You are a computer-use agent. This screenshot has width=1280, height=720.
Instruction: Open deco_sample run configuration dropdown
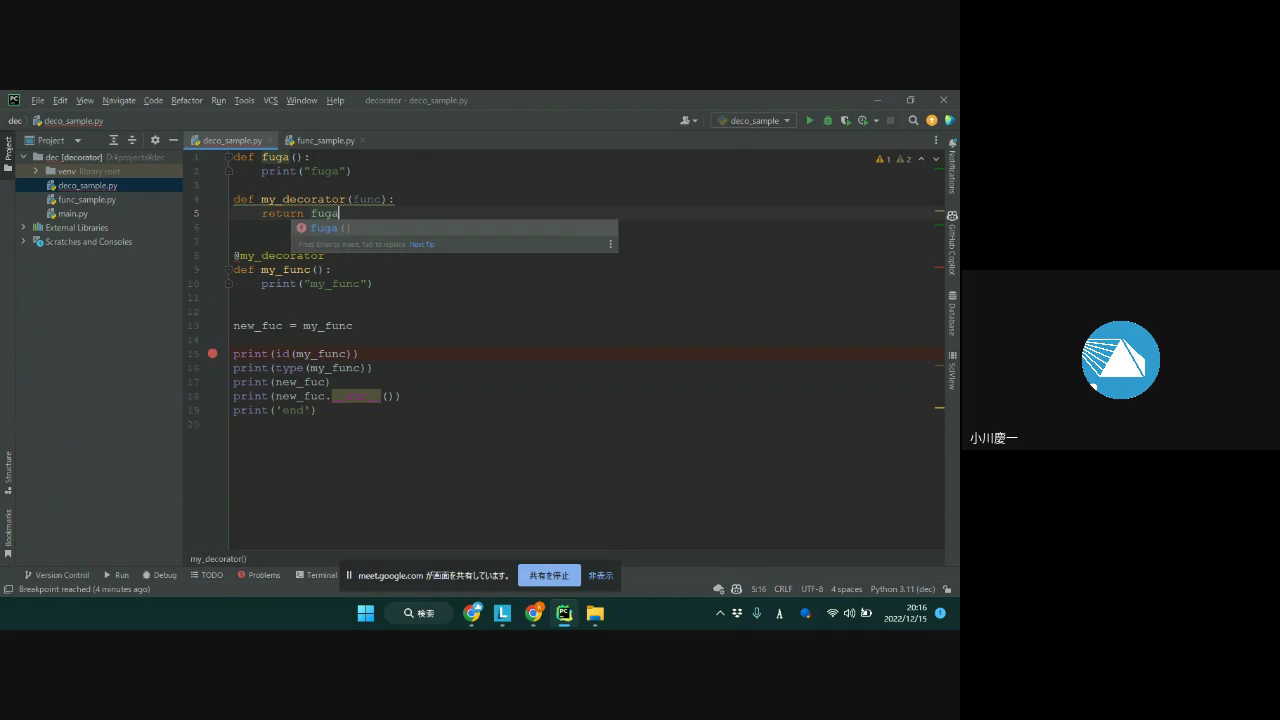(x=754, y=121)
